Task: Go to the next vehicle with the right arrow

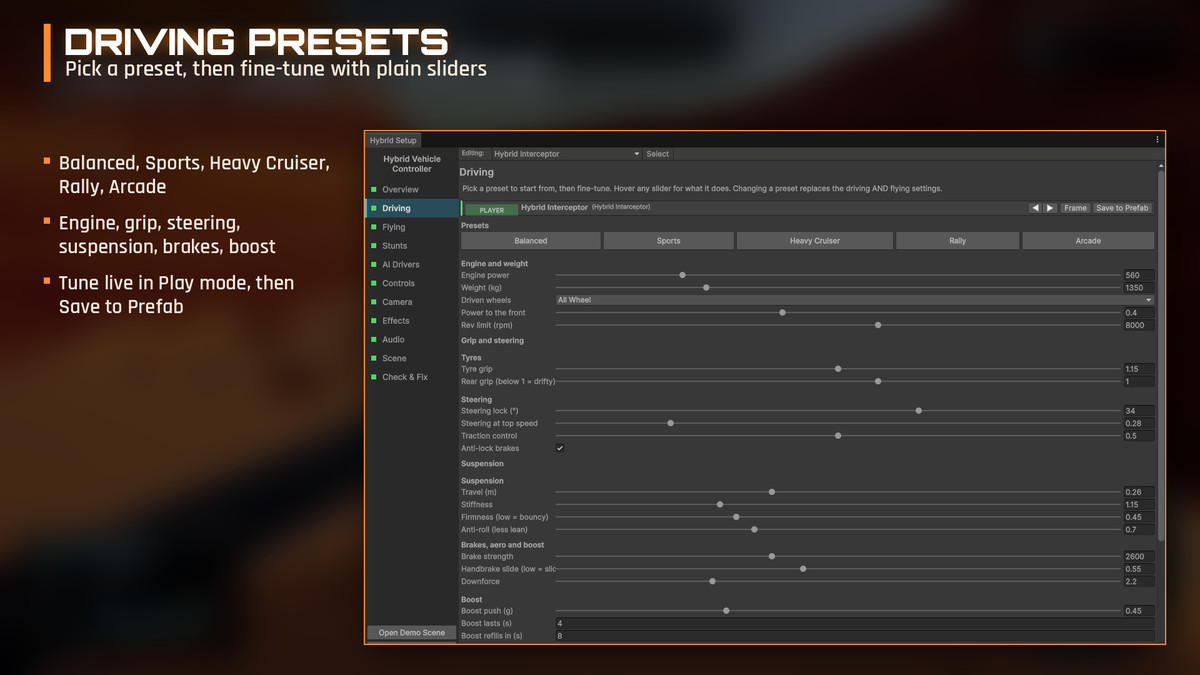Action: (1050, 208)
